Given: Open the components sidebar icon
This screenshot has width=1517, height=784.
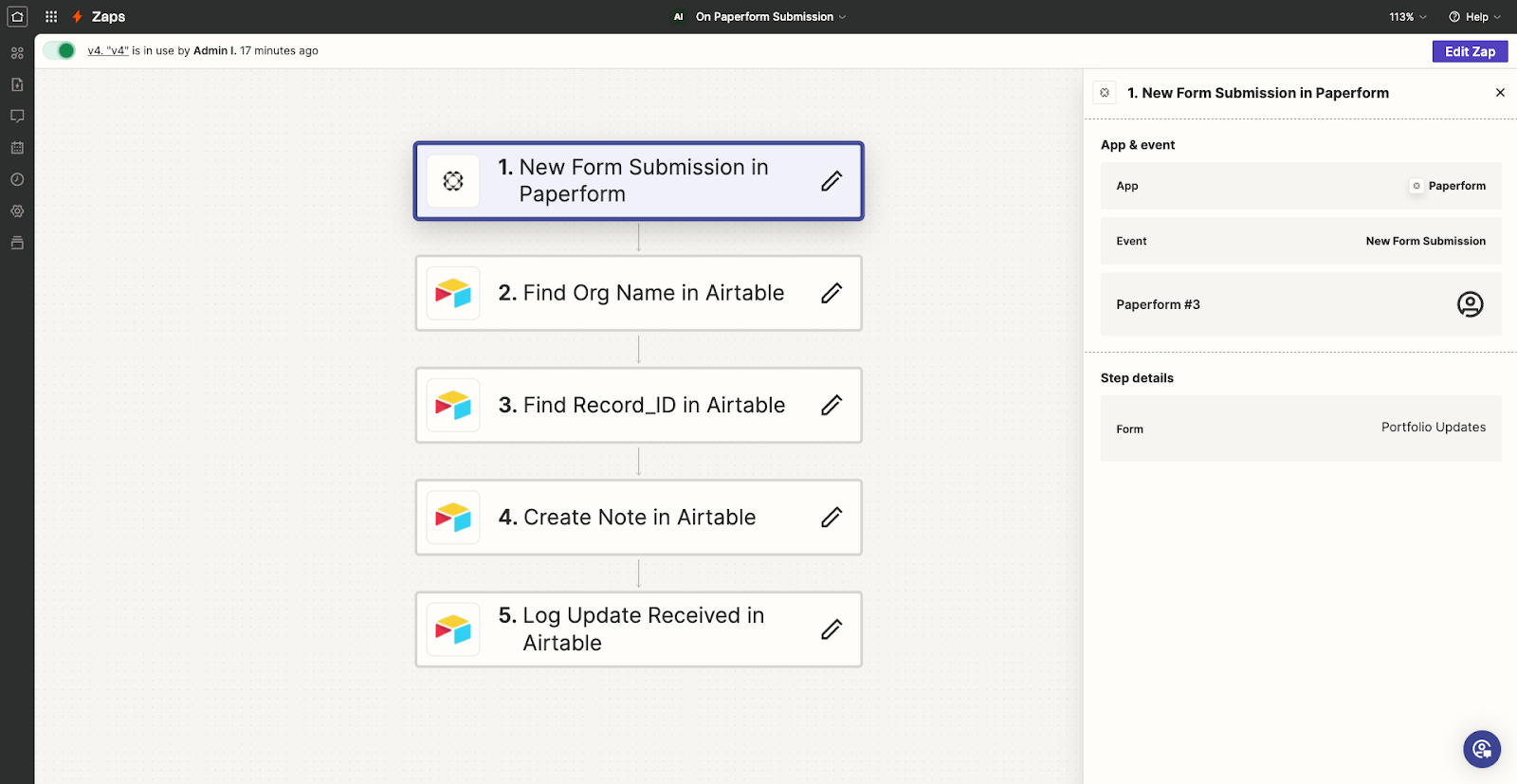Looking at the screenshot, I should [17, 53].
